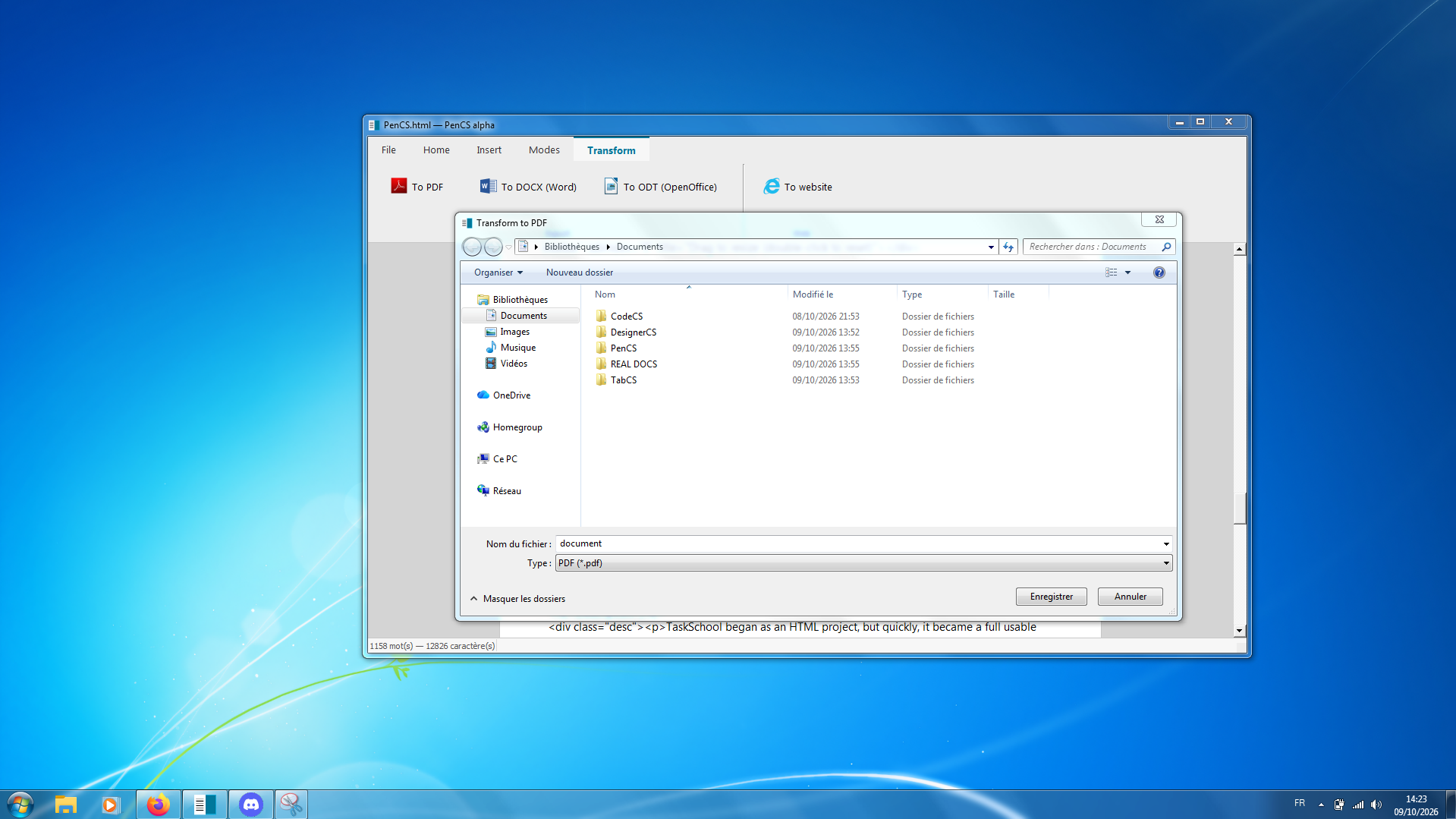Click Nouveau dossier button
Image resolution: width=1456 pixels, height=819 pixels.
coord(579,272)
